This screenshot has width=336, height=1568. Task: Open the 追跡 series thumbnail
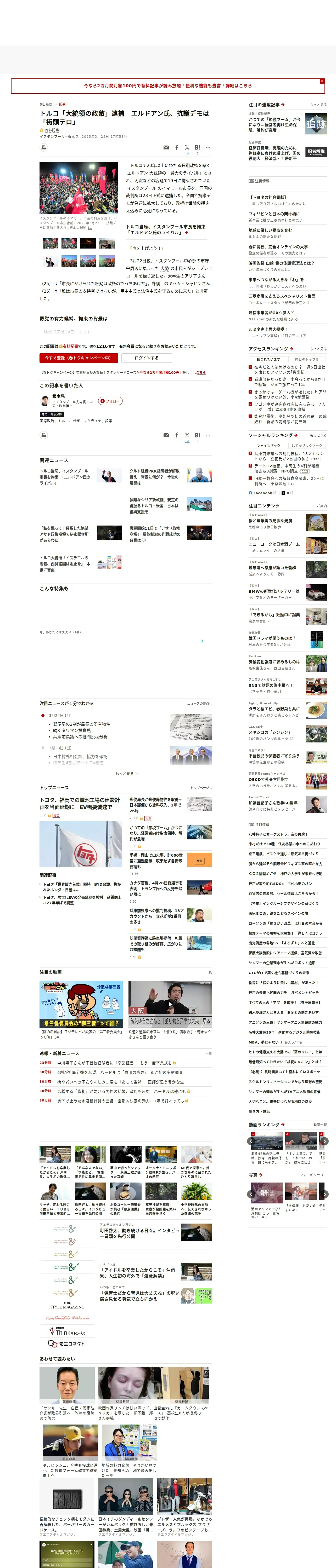click(x=316, y=124)
